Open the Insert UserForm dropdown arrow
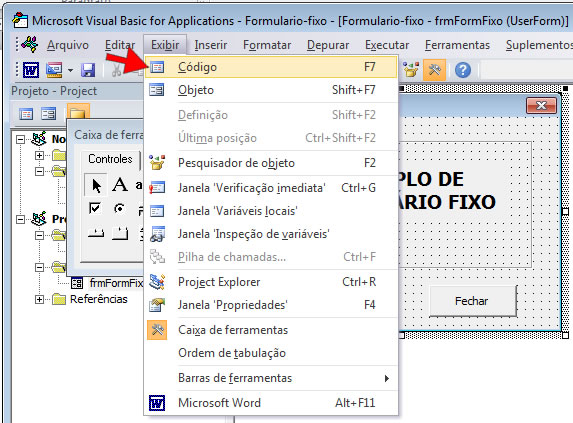The width and height of the screenshot is (573, 423). tap(70, 70)
